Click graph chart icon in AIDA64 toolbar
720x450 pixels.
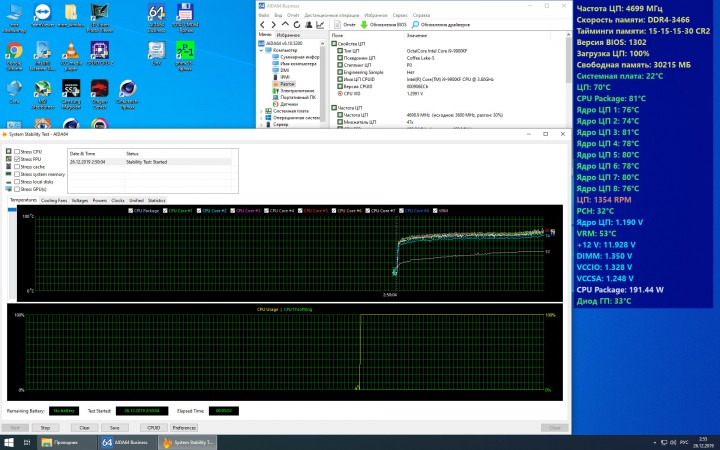[x=320, y=25]
